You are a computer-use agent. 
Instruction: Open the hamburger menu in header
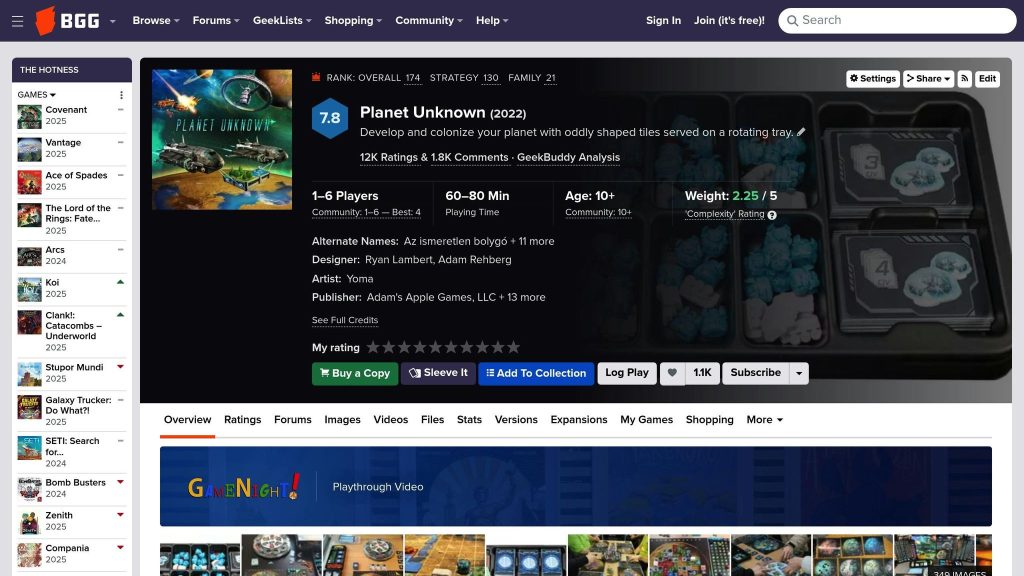click(x=17, y=21)
